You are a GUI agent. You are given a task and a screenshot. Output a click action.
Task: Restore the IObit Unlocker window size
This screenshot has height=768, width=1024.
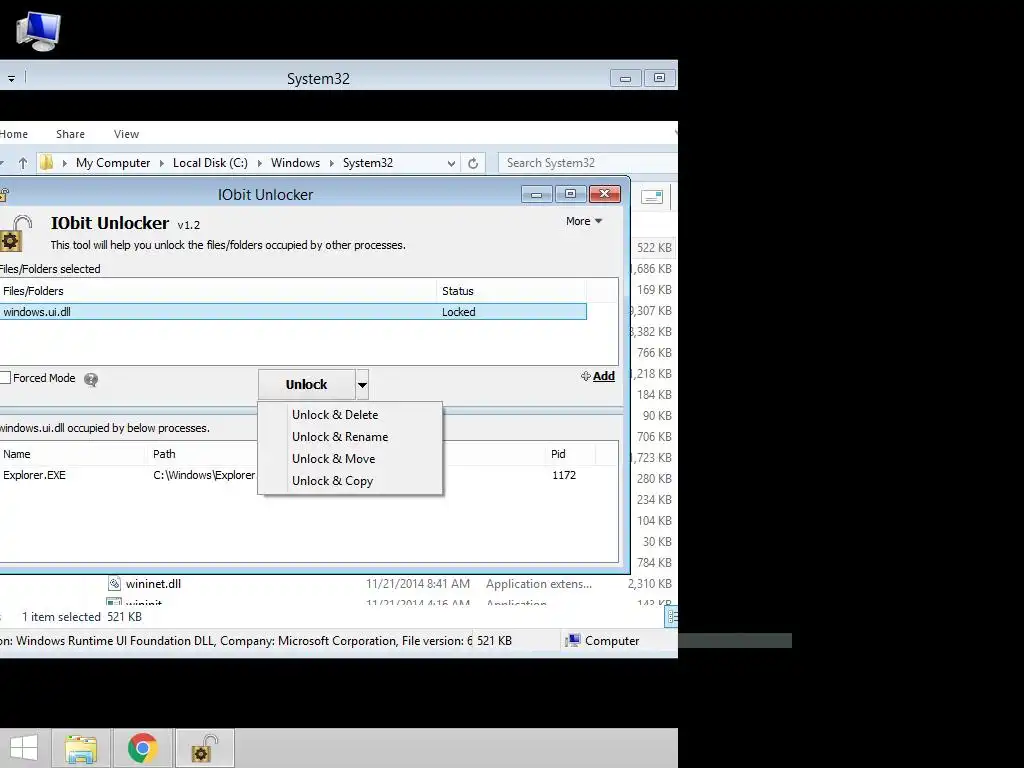pos(571,195)
